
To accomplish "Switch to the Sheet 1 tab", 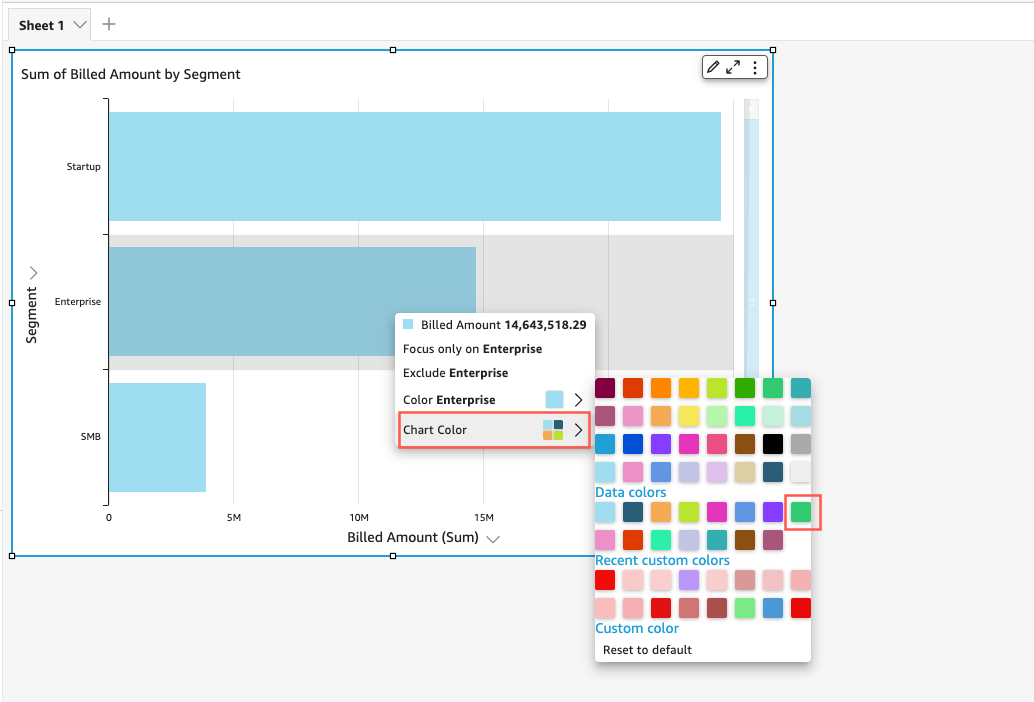I will point(41,25).
